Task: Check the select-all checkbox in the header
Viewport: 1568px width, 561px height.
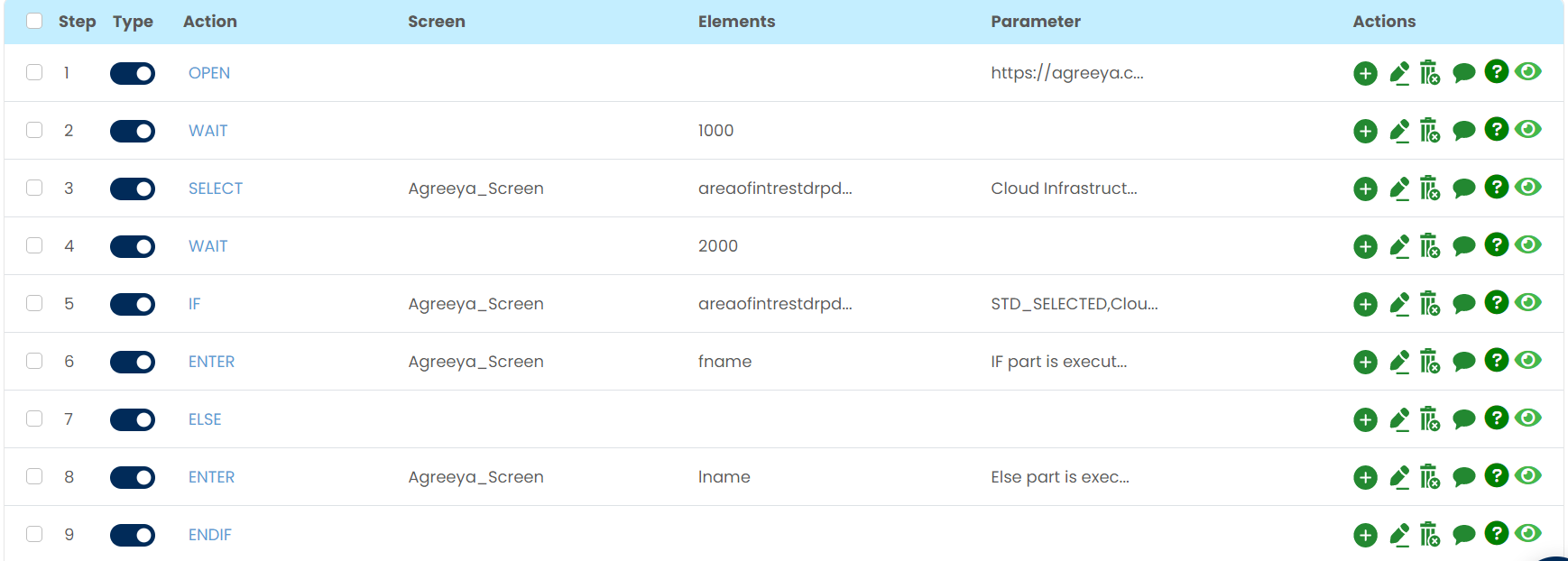Action: pyautogui.click(x=34, y=21)
